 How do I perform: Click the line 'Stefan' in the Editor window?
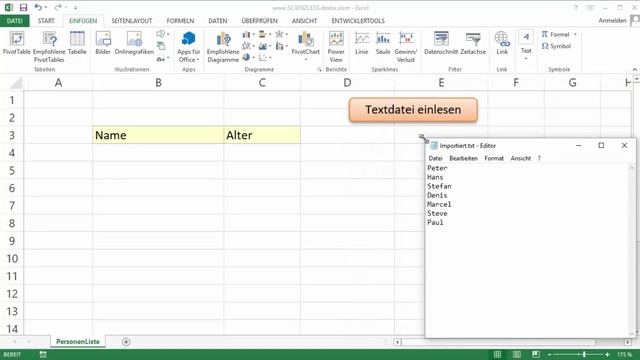click(x=439, y=186)
